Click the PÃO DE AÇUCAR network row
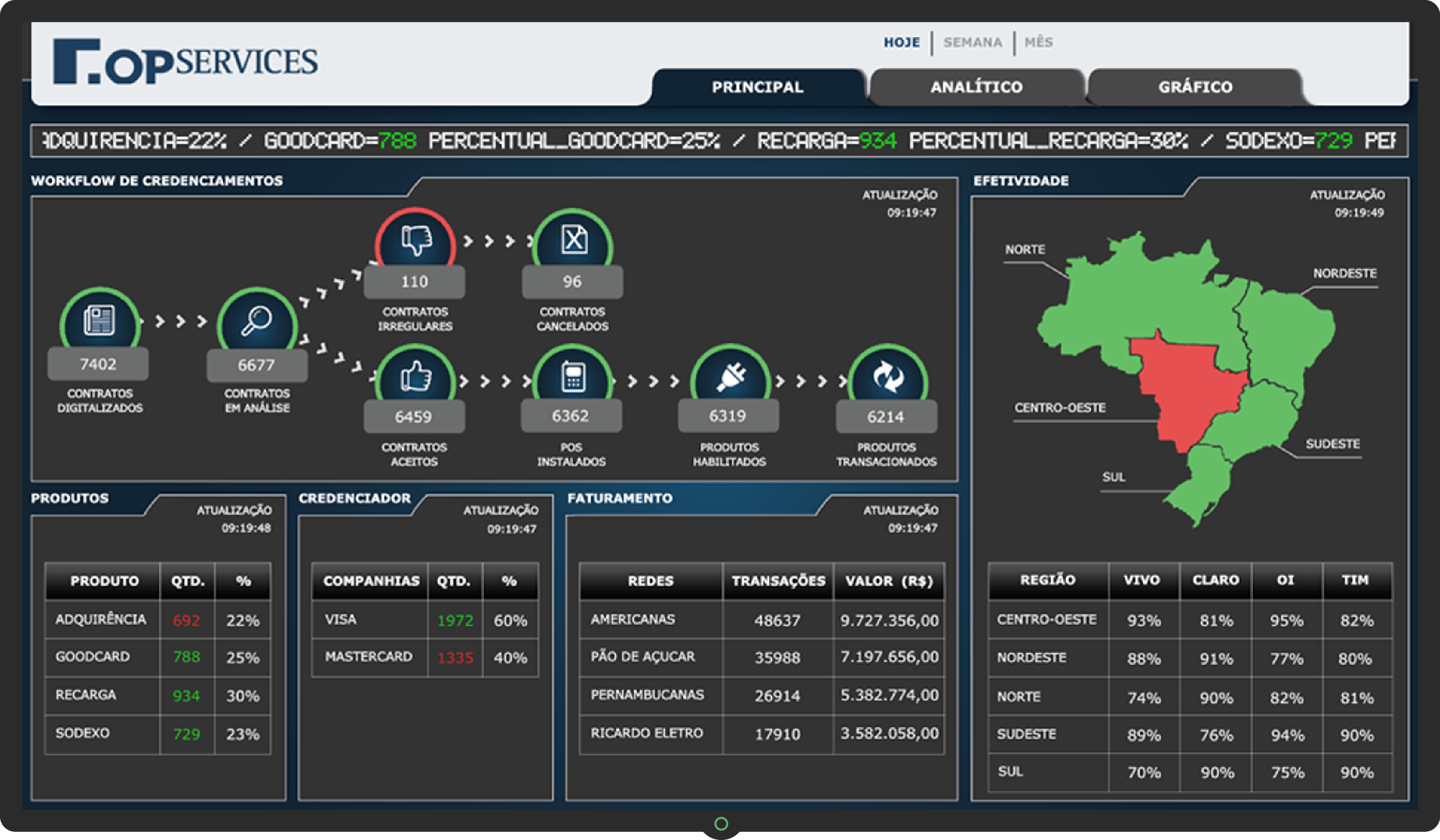 tap(762, 657)
